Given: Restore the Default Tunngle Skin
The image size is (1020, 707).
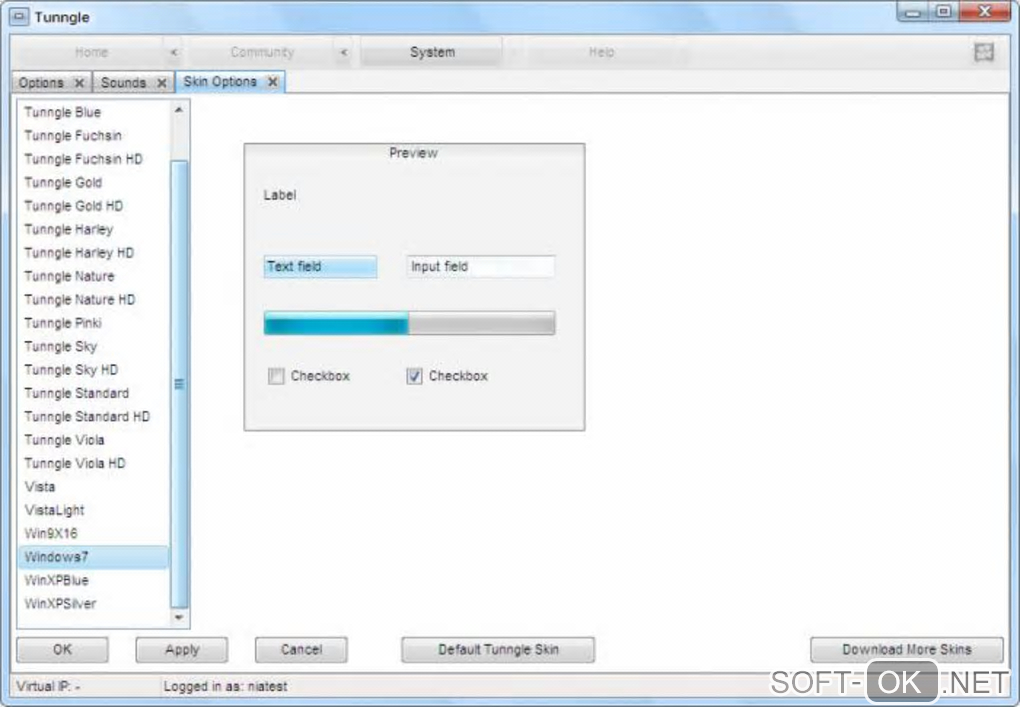Looking at the screenshot, I should [x=498, y=649].
